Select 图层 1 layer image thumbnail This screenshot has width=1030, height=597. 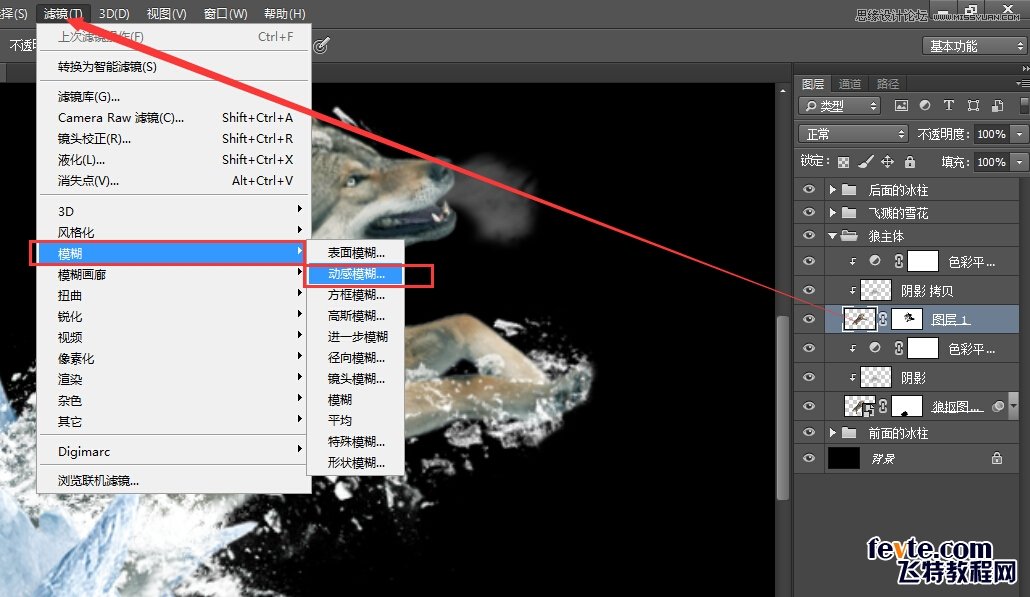[x=860, y=319]
